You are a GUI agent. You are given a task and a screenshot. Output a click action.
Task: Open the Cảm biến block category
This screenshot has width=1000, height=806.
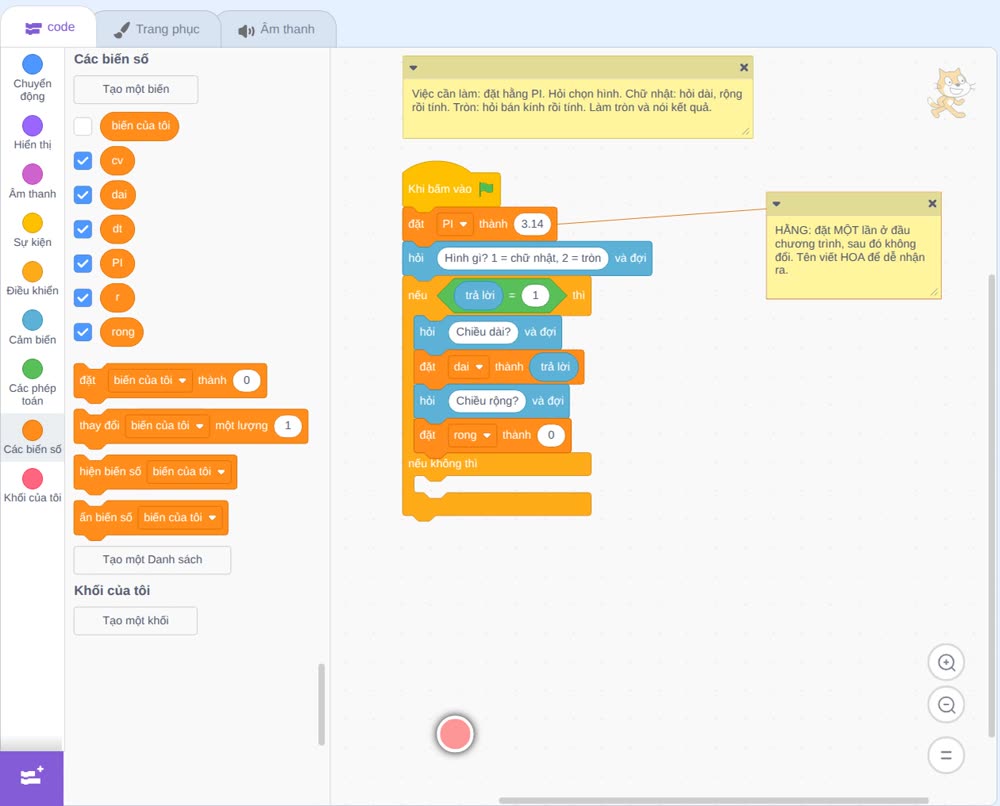[x=33, y=328]
